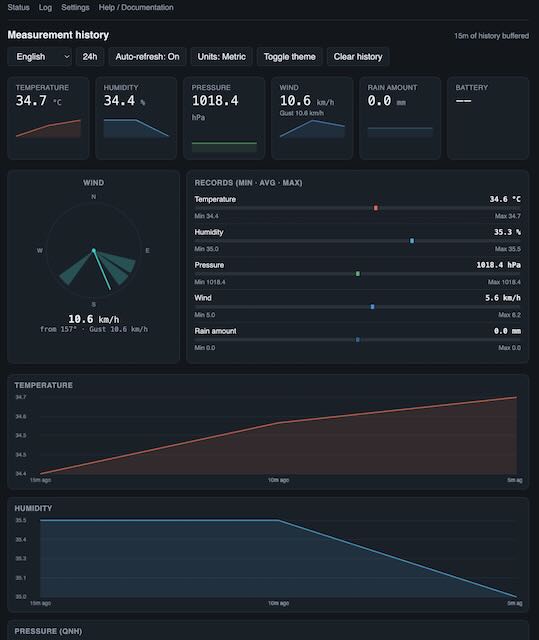539x640 pixels.
Task: Select the Rain Amount summary card
Action: (x=400, y=118)
